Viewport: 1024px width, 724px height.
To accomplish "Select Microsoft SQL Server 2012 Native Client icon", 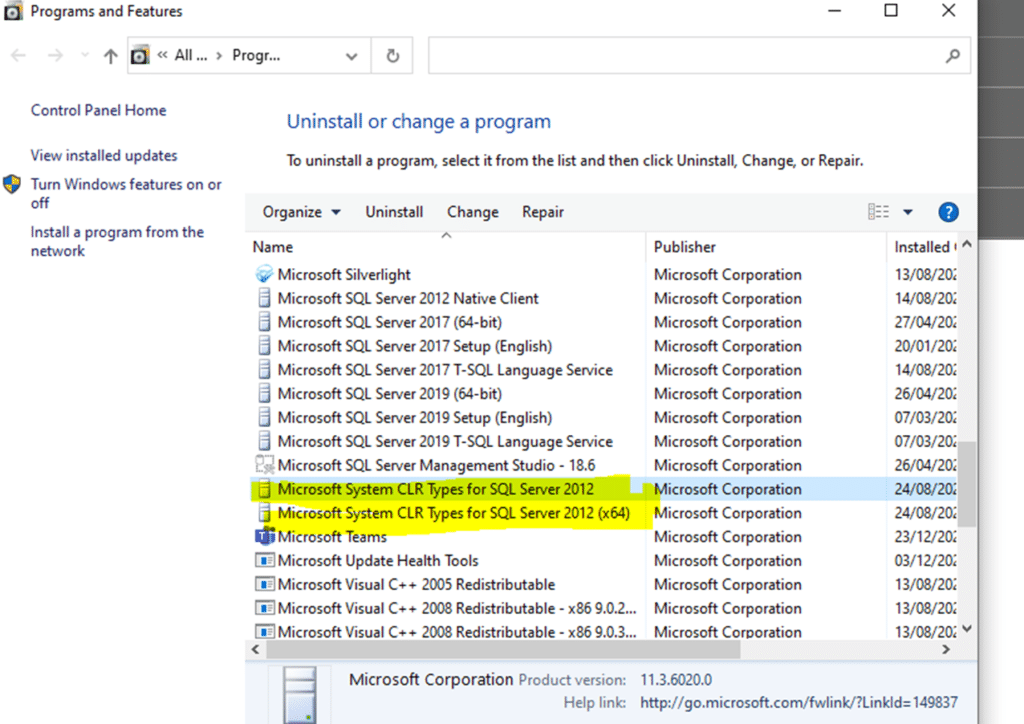I will point(264,298).
